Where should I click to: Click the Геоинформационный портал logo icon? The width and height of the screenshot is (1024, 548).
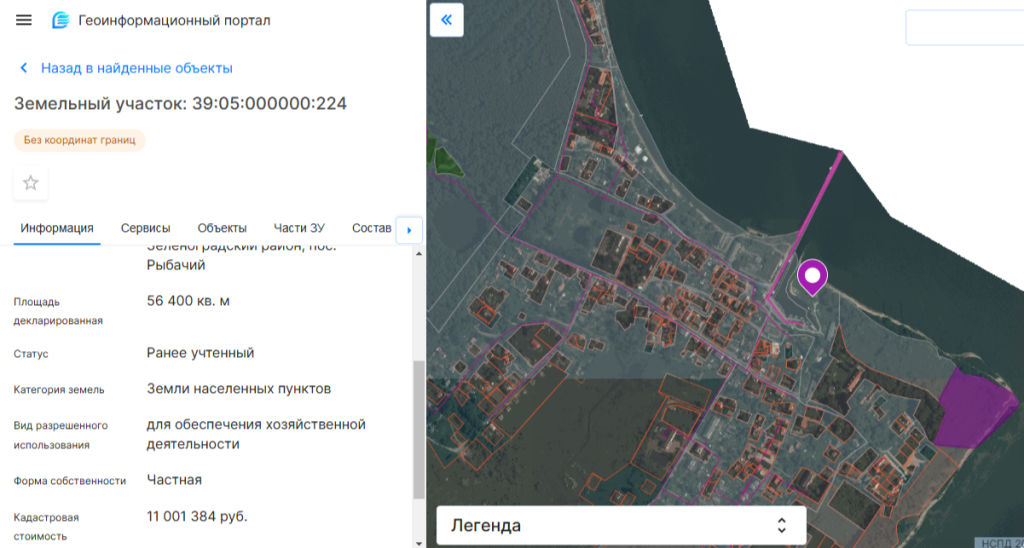[61, 20]
